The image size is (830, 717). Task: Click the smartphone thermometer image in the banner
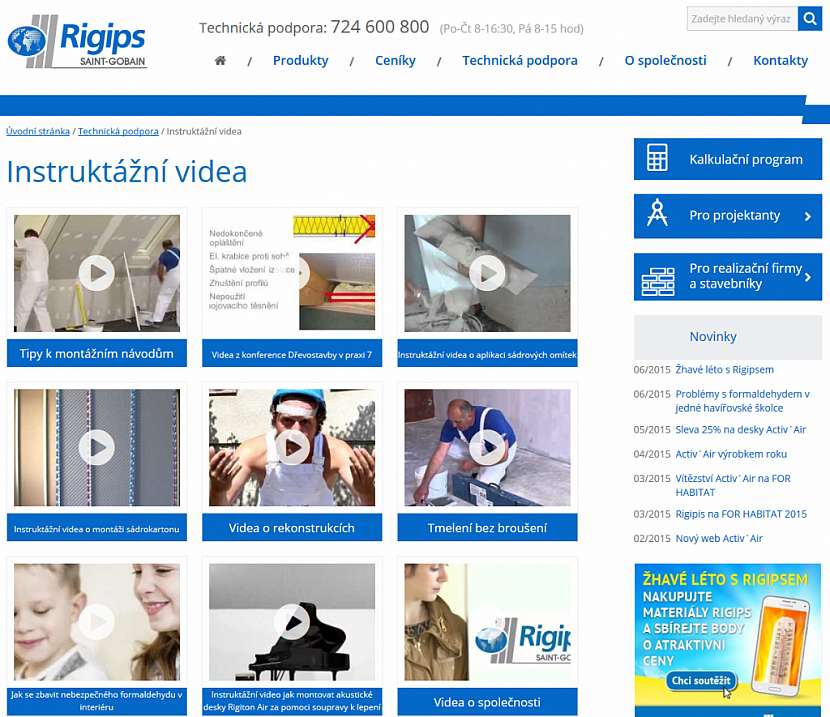coord(780,644)
